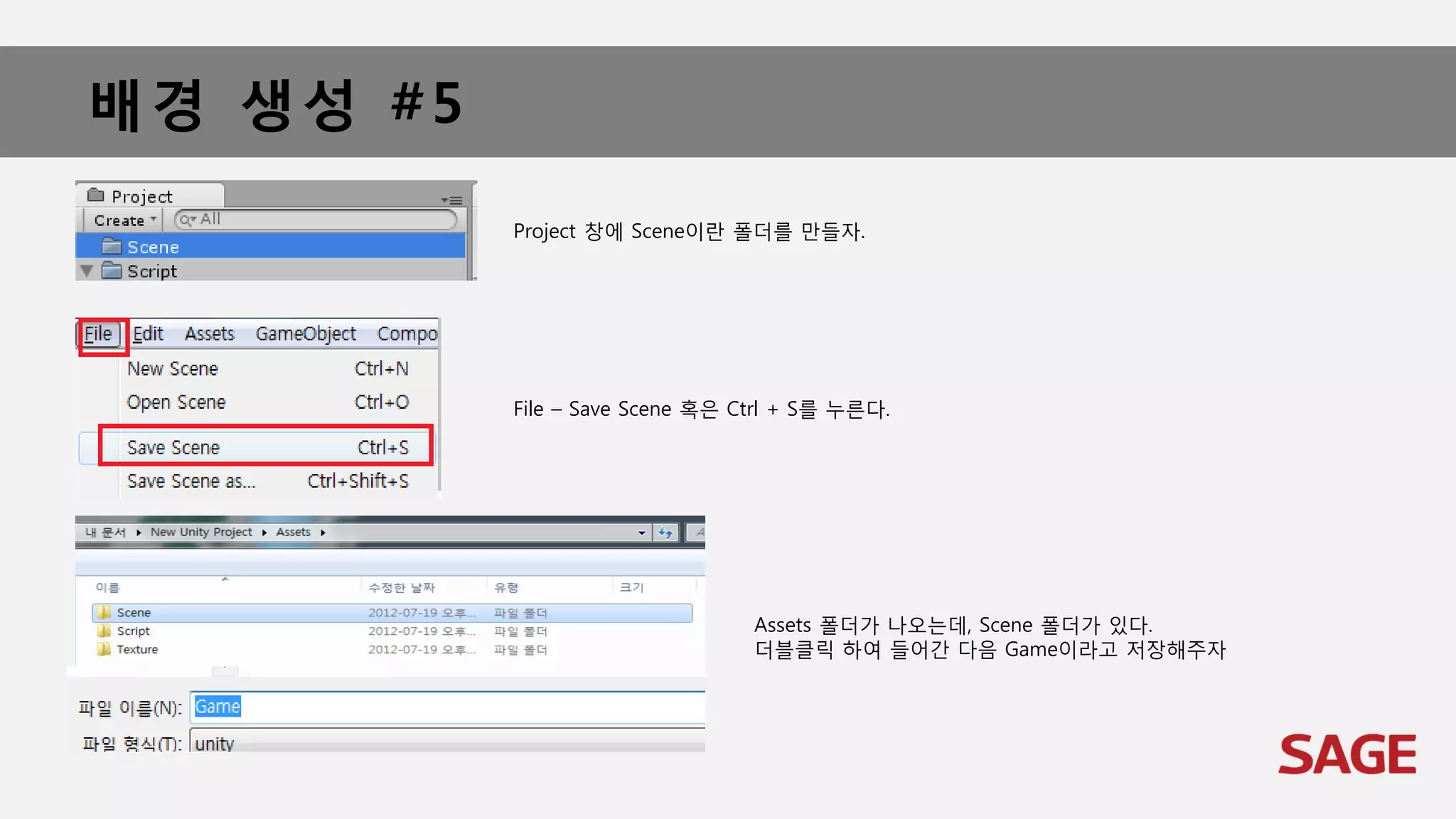
Task: Select the Script folder in the save dialog
Action: (x=392, y=631)
